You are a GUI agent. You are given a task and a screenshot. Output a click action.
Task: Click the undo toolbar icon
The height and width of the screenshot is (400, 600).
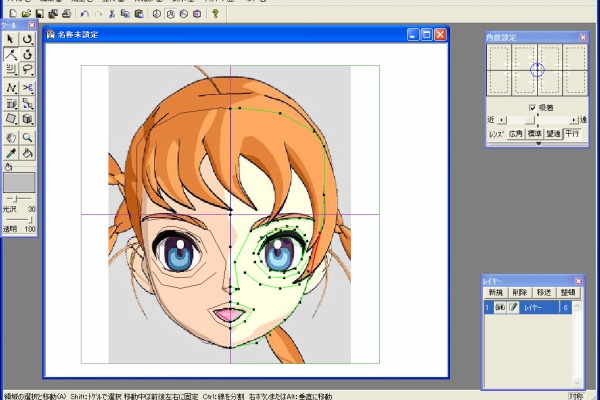[84, 14]
